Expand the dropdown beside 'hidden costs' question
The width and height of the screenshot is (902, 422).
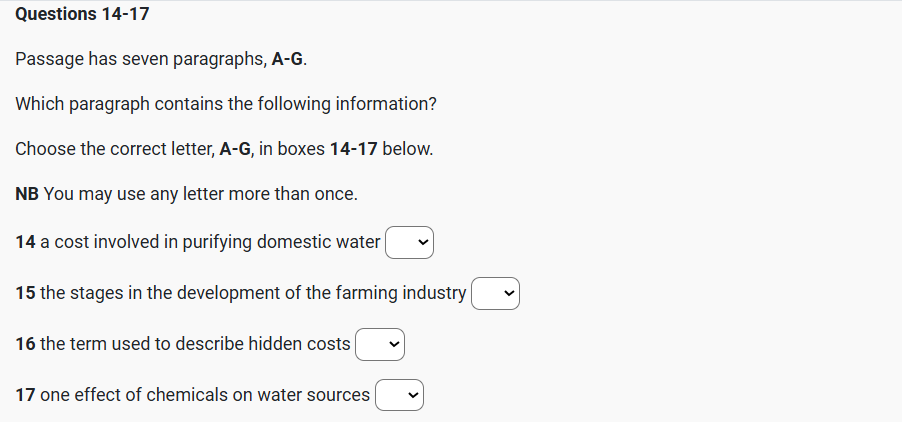(380, 344)
